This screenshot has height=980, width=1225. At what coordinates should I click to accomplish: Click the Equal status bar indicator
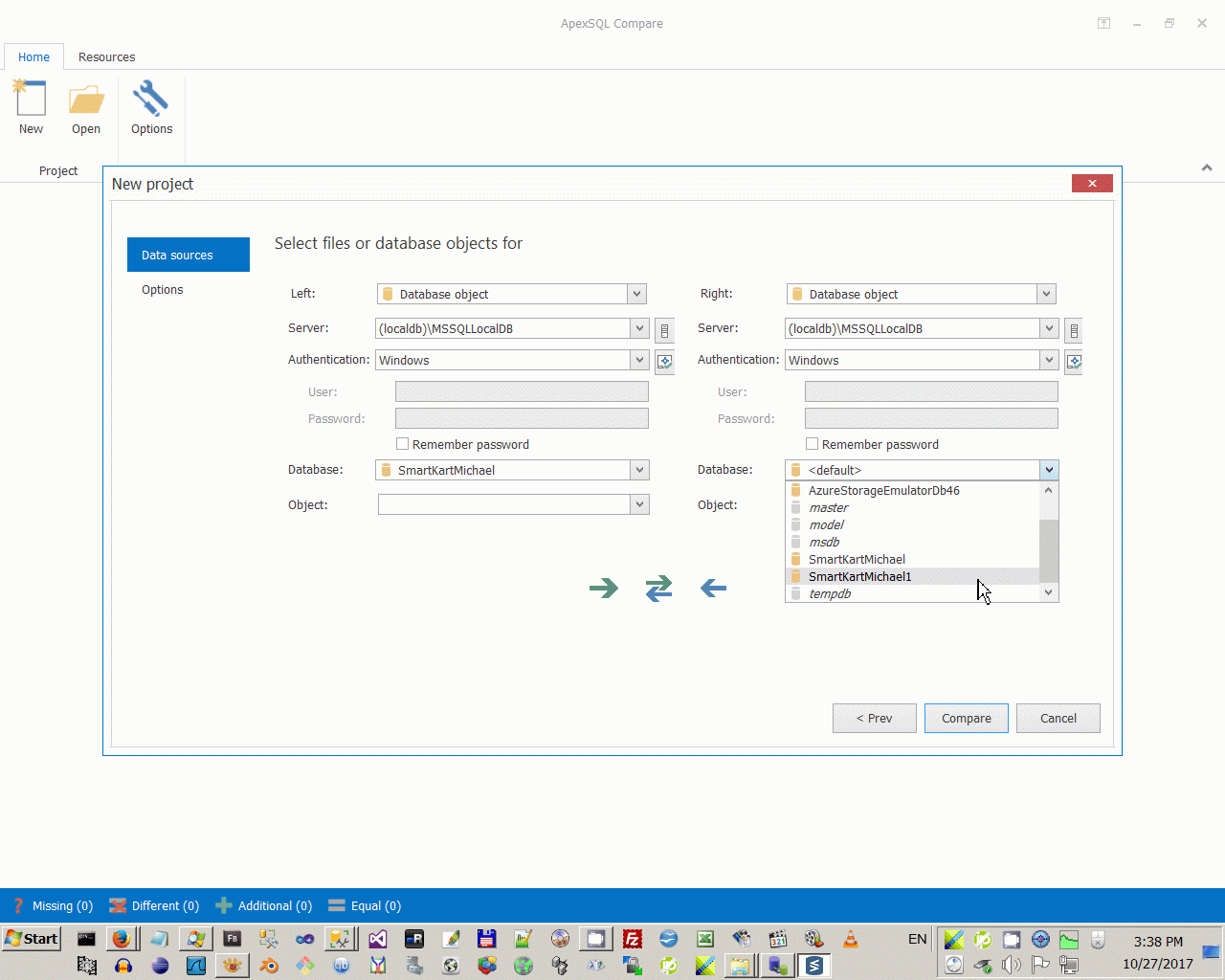[x=365, y=905]
